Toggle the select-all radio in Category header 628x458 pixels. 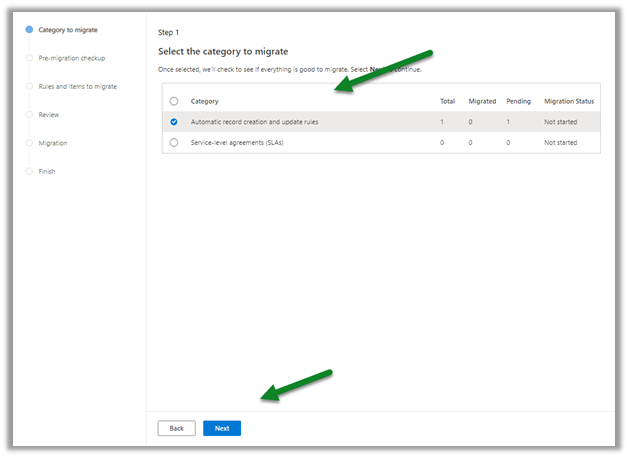(174, 101)
